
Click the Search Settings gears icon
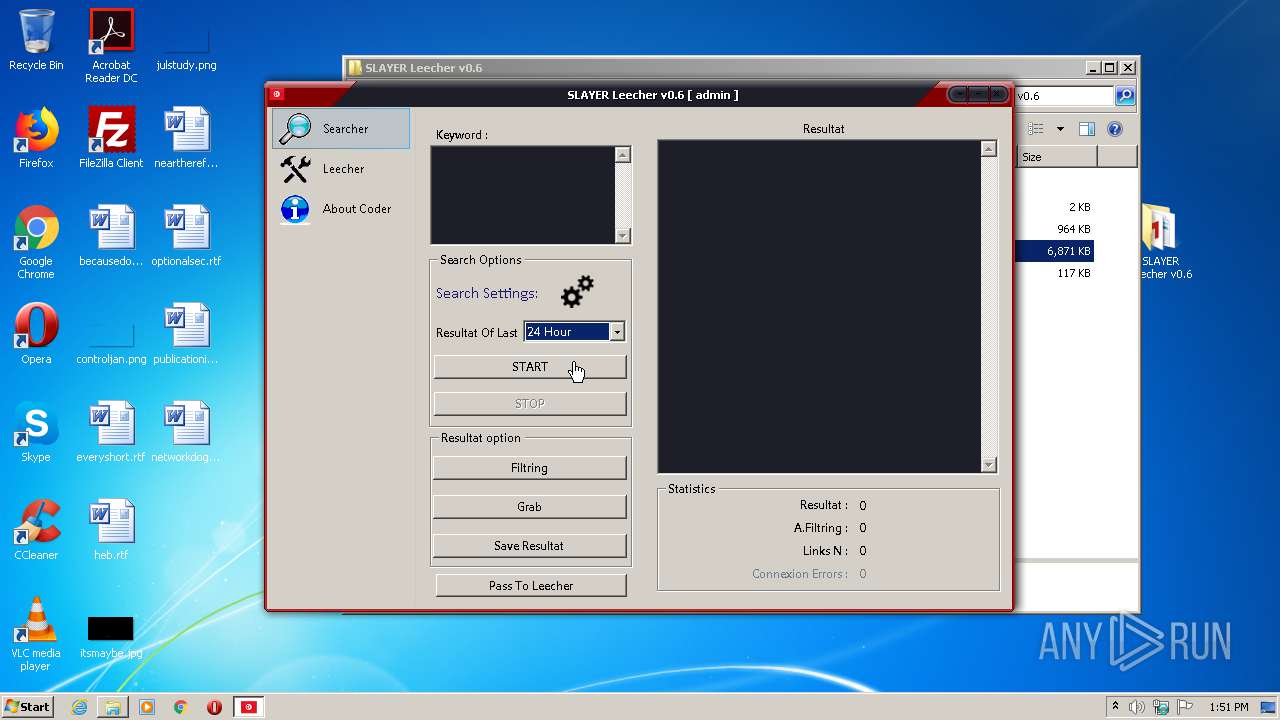577,292
